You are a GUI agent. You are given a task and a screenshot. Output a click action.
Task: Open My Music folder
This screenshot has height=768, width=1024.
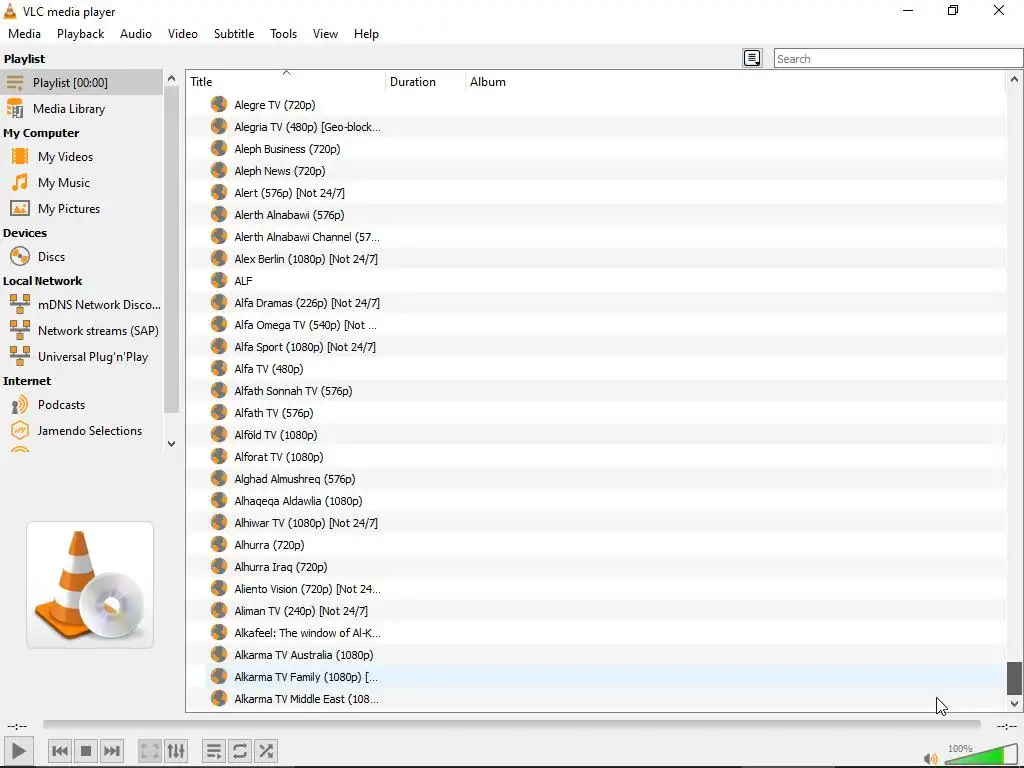(x=81, y=183)
